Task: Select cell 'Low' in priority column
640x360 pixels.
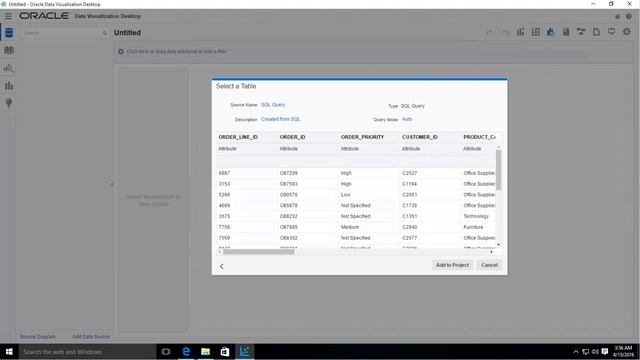Action: tap(345, 195)
